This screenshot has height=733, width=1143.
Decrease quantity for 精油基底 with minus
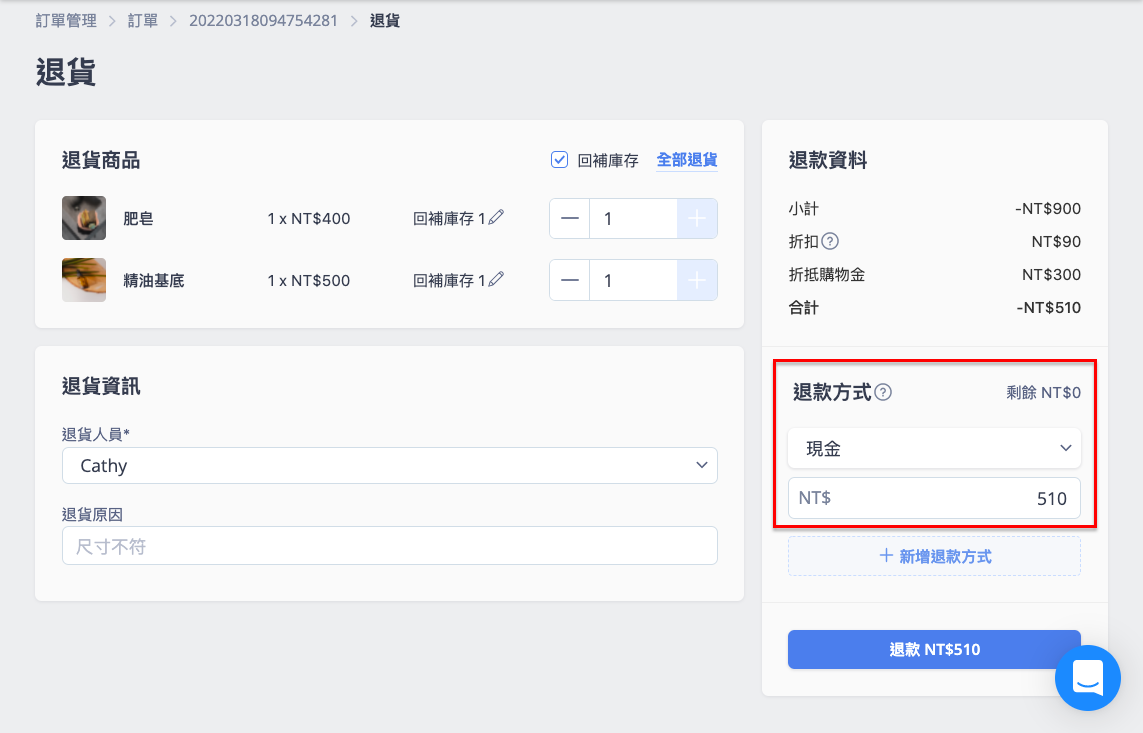pyautogui.click(x=569, y=281)
